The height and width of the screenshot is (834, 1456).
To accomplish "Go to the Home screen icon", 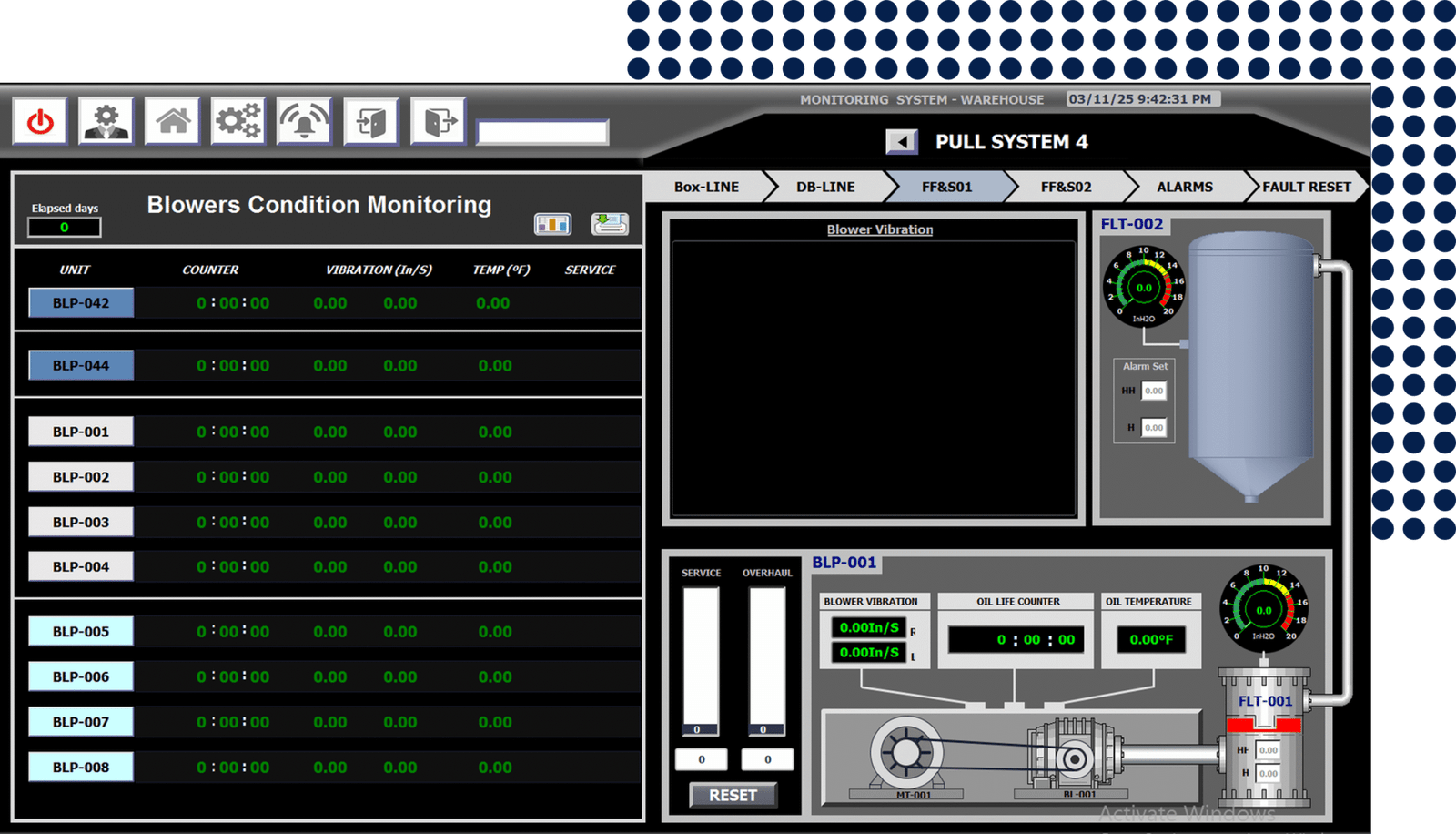I will click(x=173, y=121).
